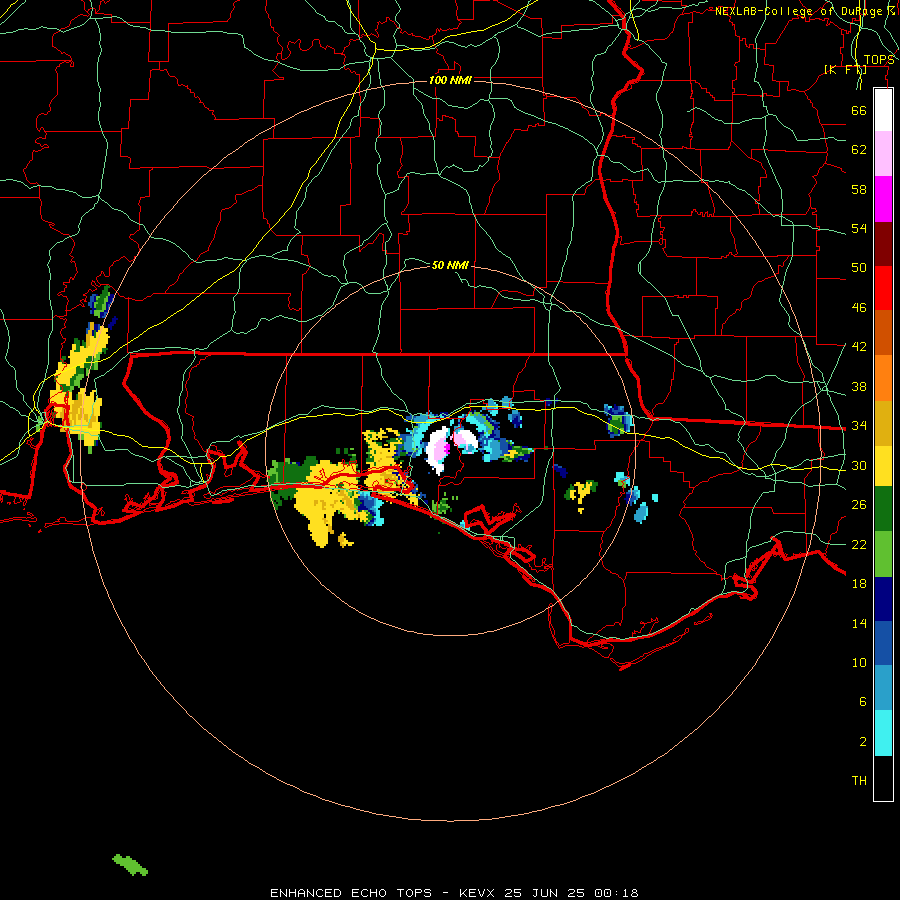Click the 50 legend value

pyautogui.click(x=859, y=267)
